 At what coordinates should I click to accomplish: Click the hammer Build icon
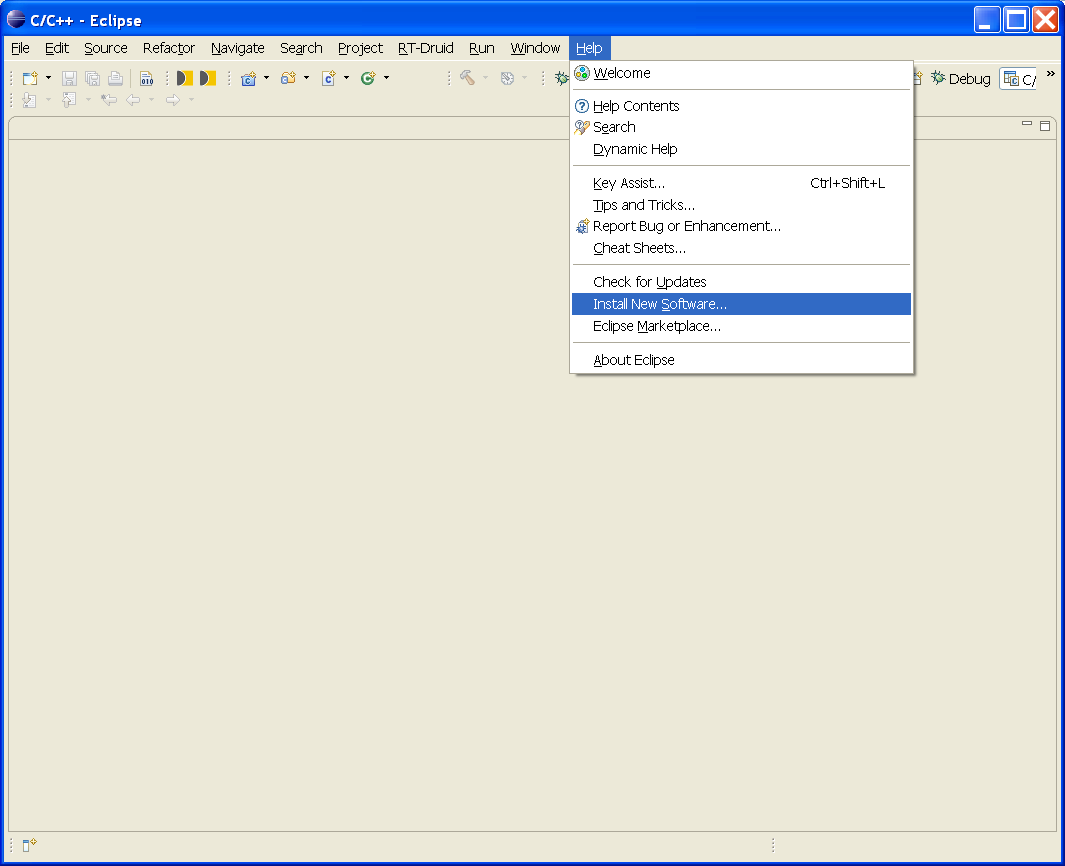467,78
